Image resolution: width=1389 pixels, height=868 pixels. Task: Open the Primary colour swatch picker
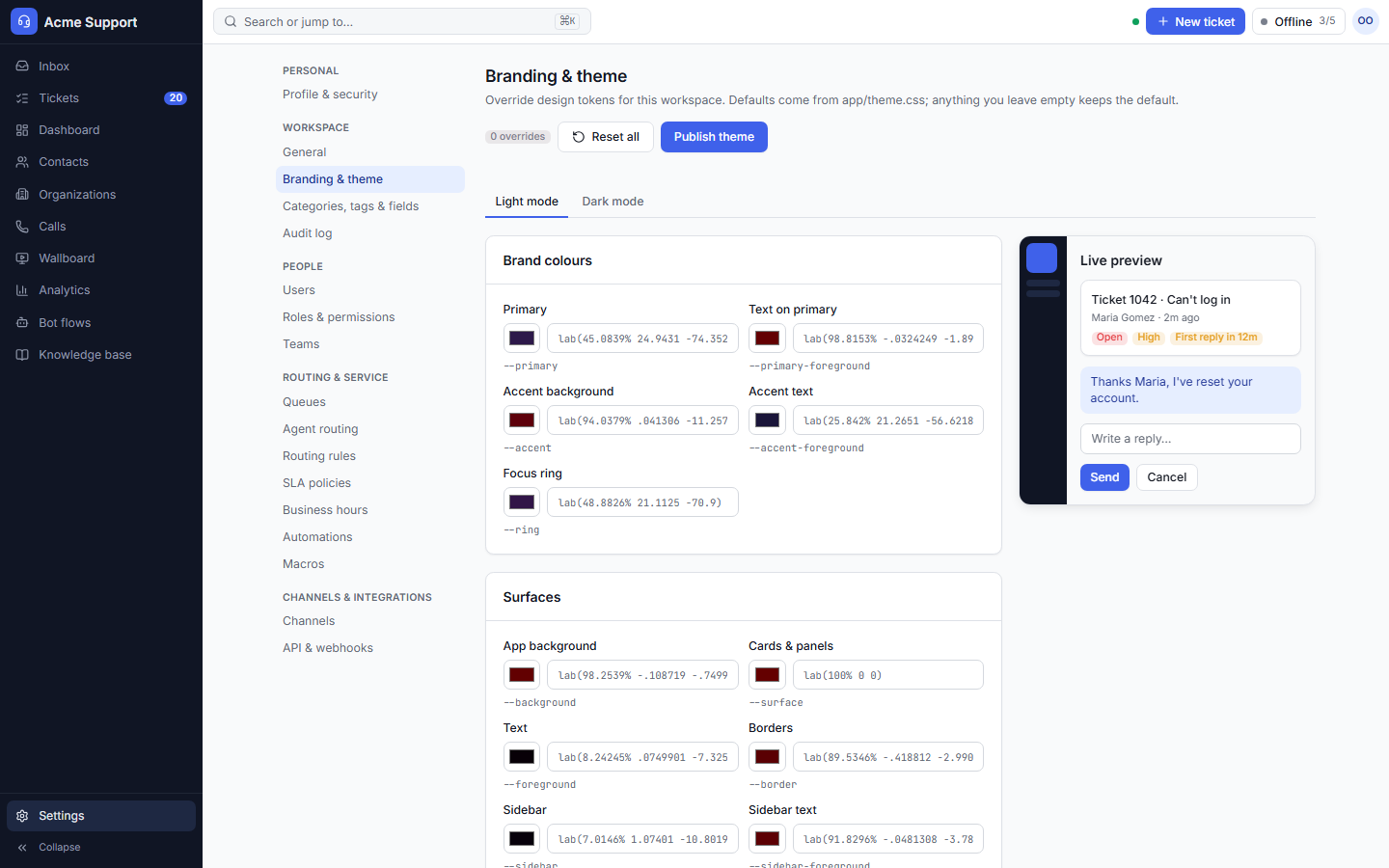point(522,339)
